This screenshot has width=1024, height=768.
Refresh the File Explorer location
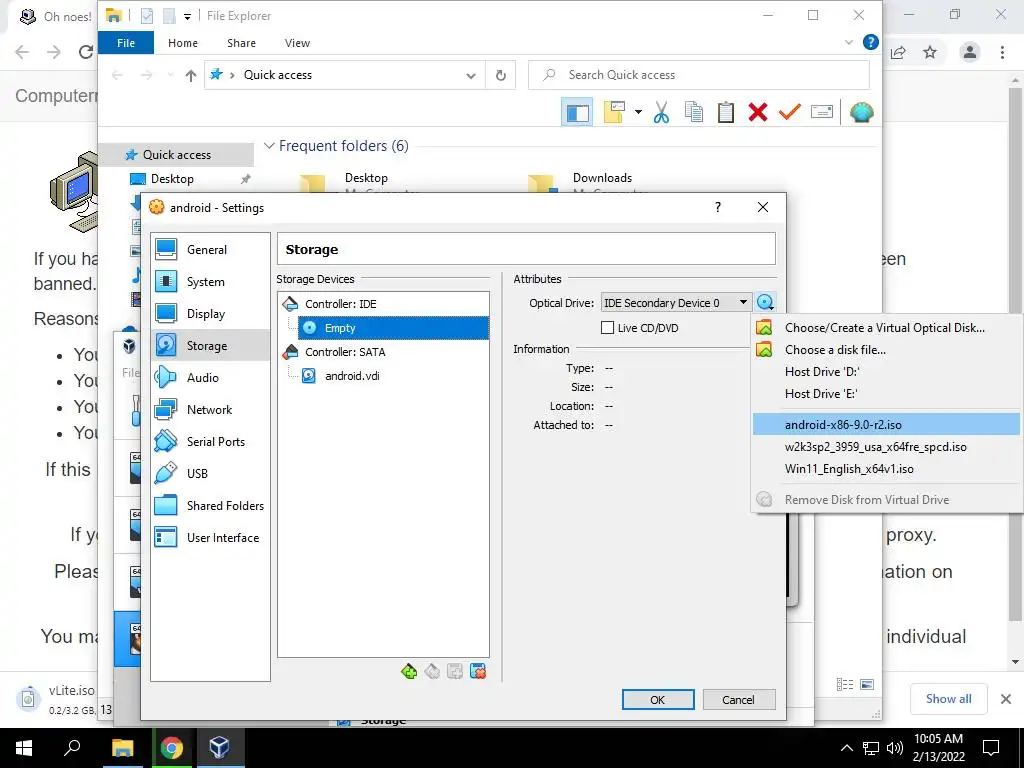tap(501, 75)
